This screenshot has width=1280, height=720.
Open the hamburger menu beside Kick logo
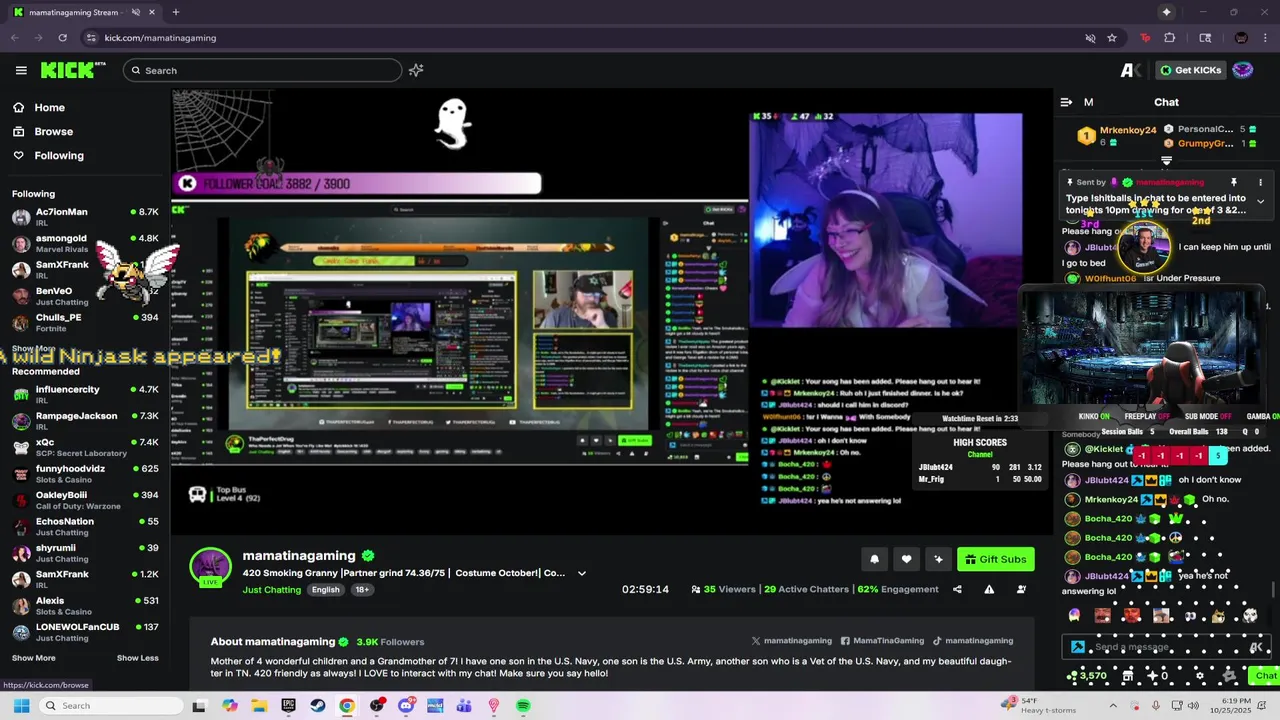coord(21,70)
